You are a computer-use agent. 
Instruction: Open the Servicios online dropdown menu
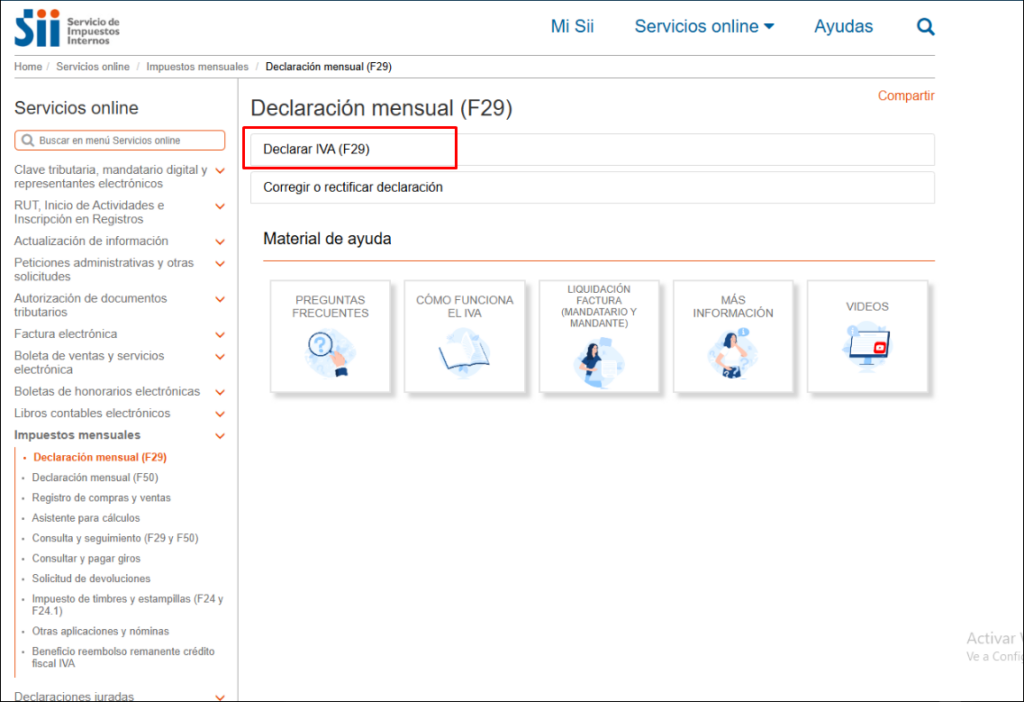point(704,26)
